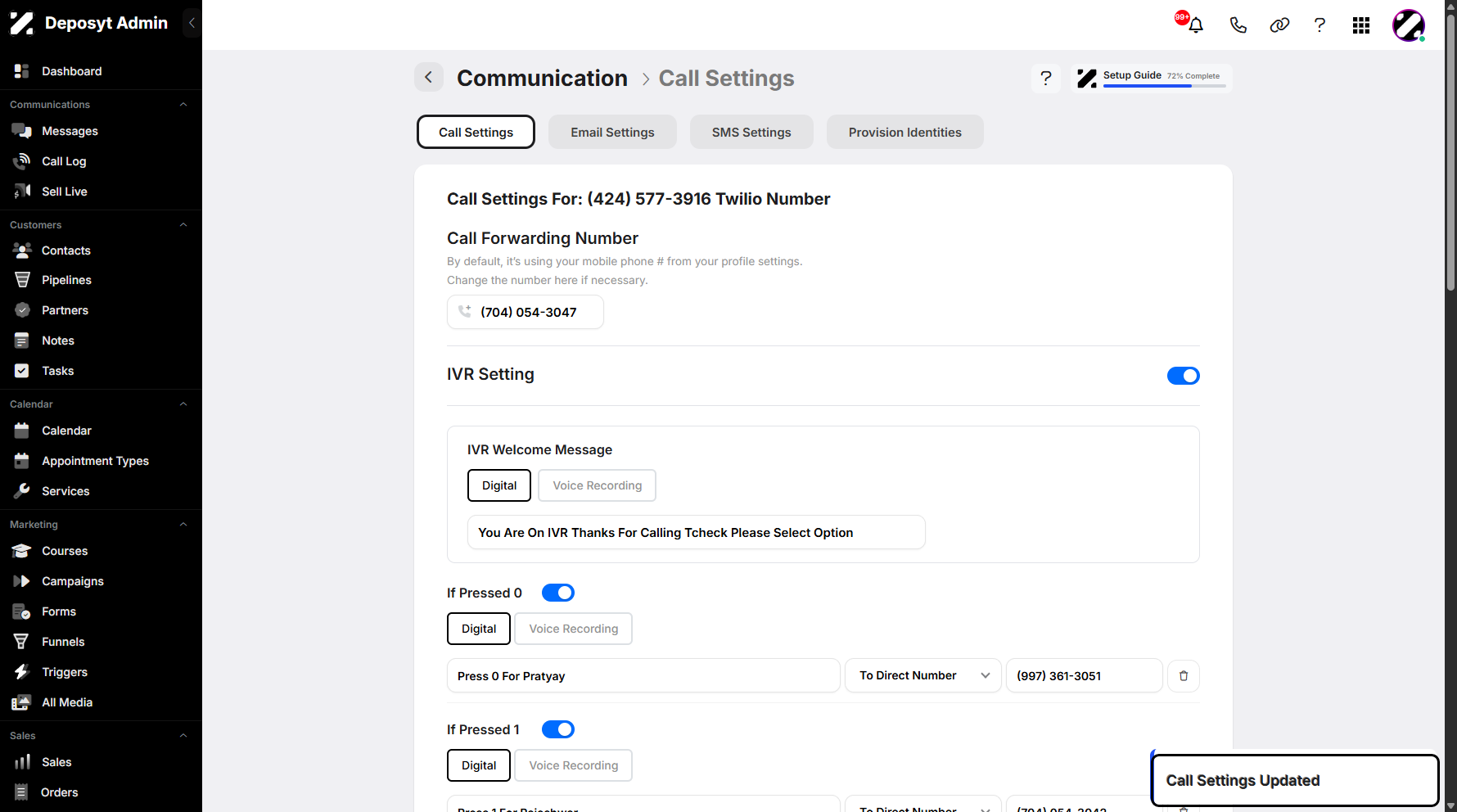Edit the (997) 361-3051 number field
Screen dimensions: 1457x812
(x=1084, y=675)
